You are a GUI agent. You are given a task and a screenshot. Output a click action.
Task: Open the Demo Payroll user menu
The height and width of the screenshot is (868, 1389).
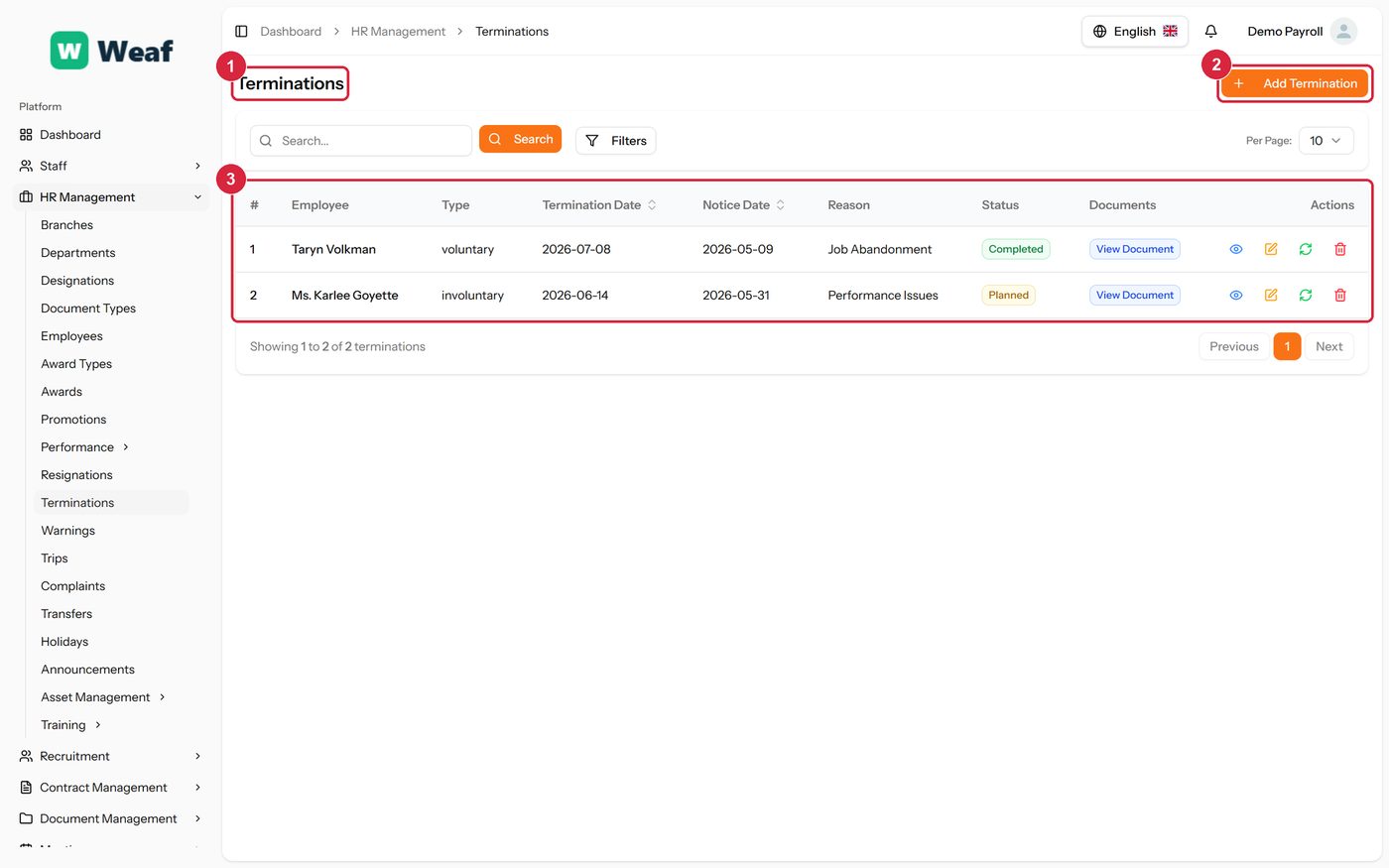click(x=1302, y=32)
